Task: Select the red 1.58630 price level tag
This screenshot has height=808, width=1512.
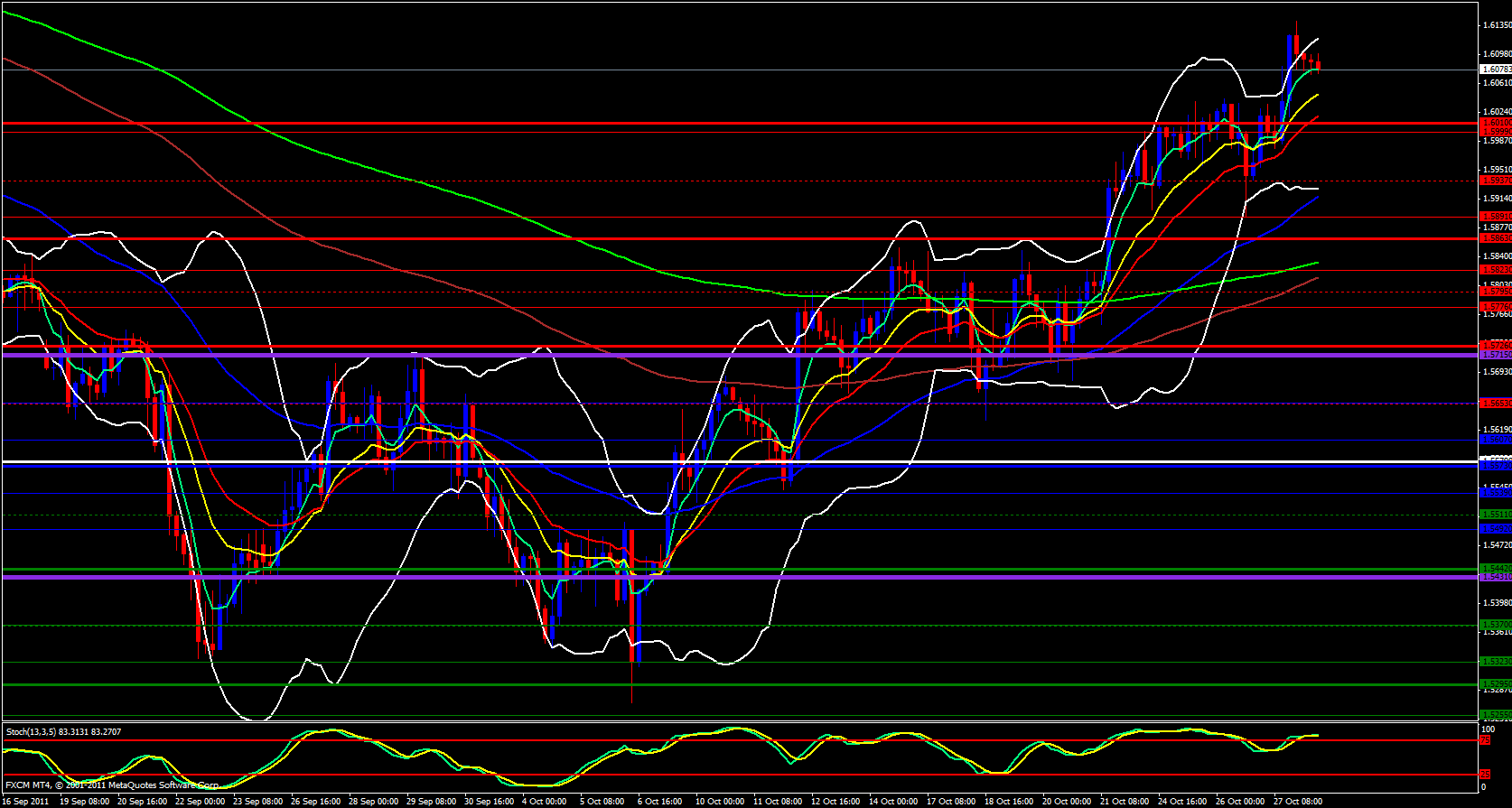Action: (x=1495, y=238)
